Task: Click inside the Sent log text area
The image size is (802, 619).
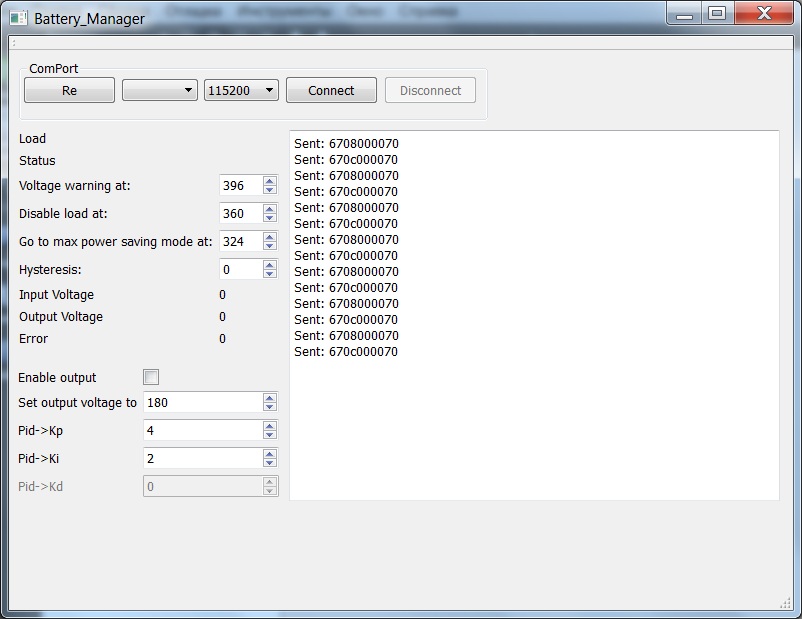Action: [x=534, y=430]
